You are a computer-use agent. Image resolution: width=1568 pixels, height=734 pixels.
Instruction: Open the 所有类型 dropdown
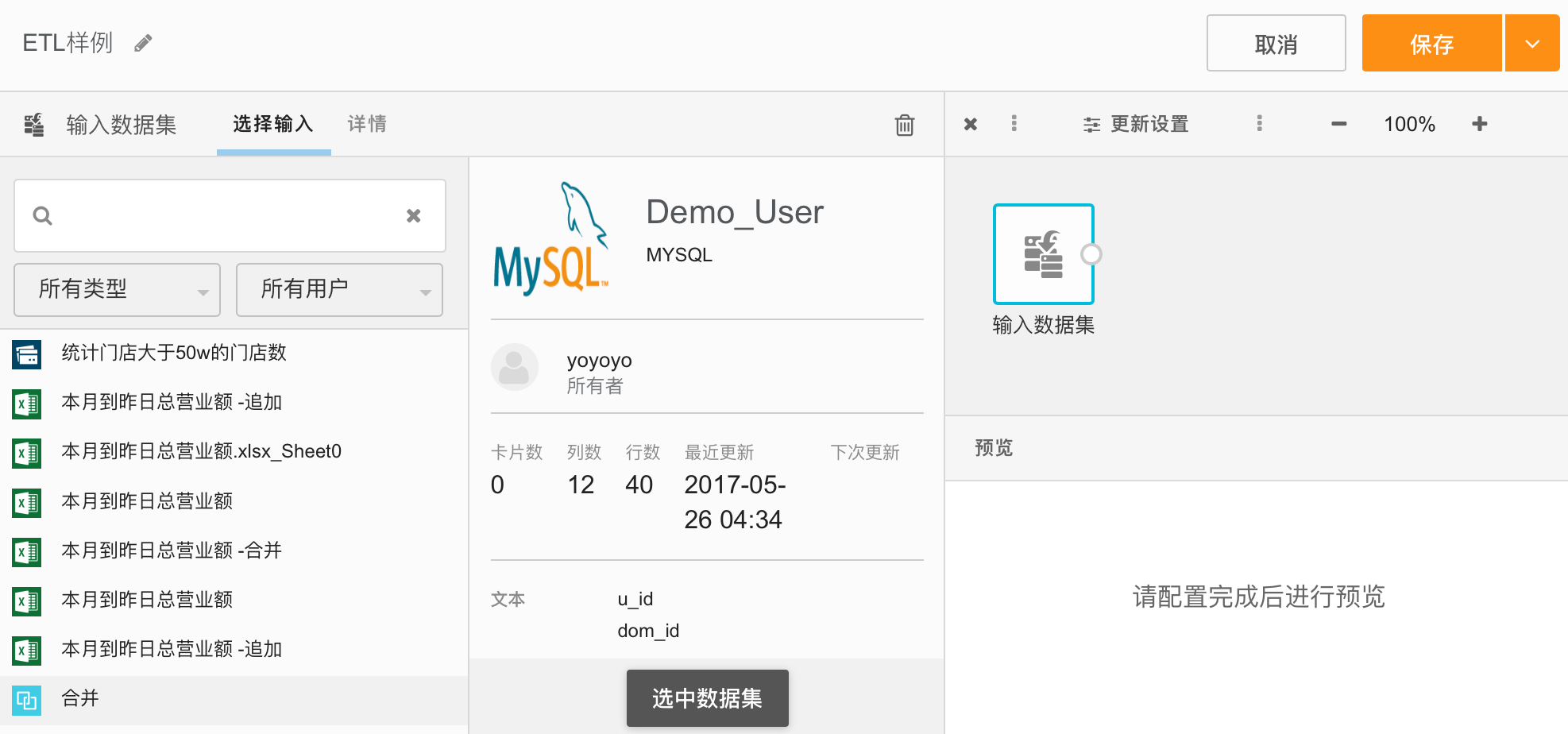click(x=118, y=290)
